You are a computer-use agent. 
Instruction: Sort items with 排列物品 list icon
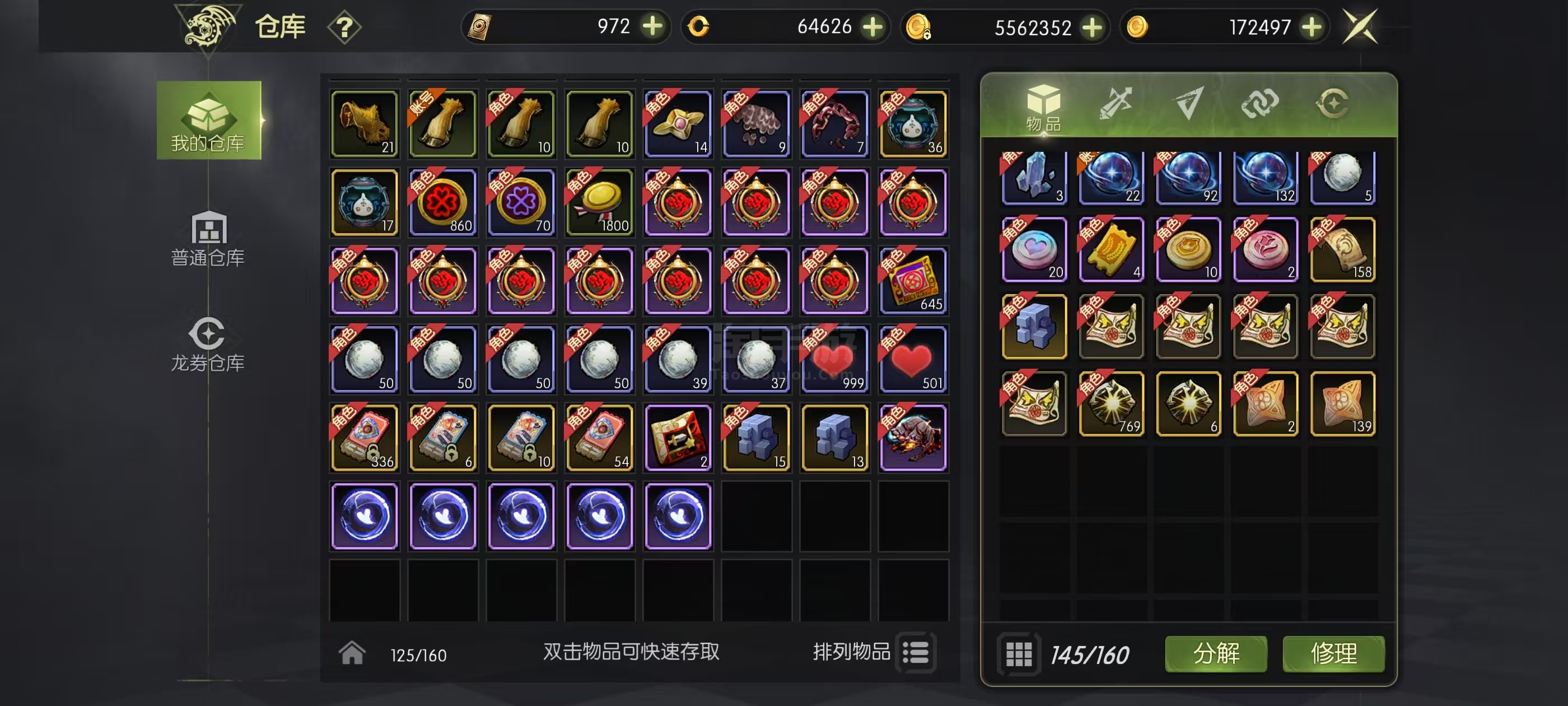pos(916,652)
